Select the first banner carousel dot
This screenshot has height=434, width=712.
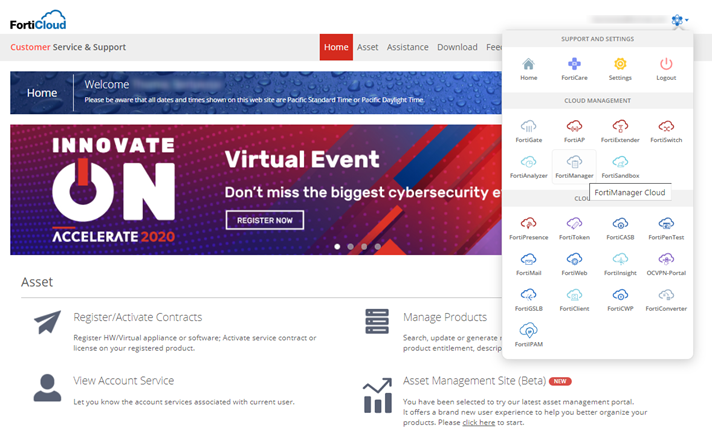[x=337, y=245]
